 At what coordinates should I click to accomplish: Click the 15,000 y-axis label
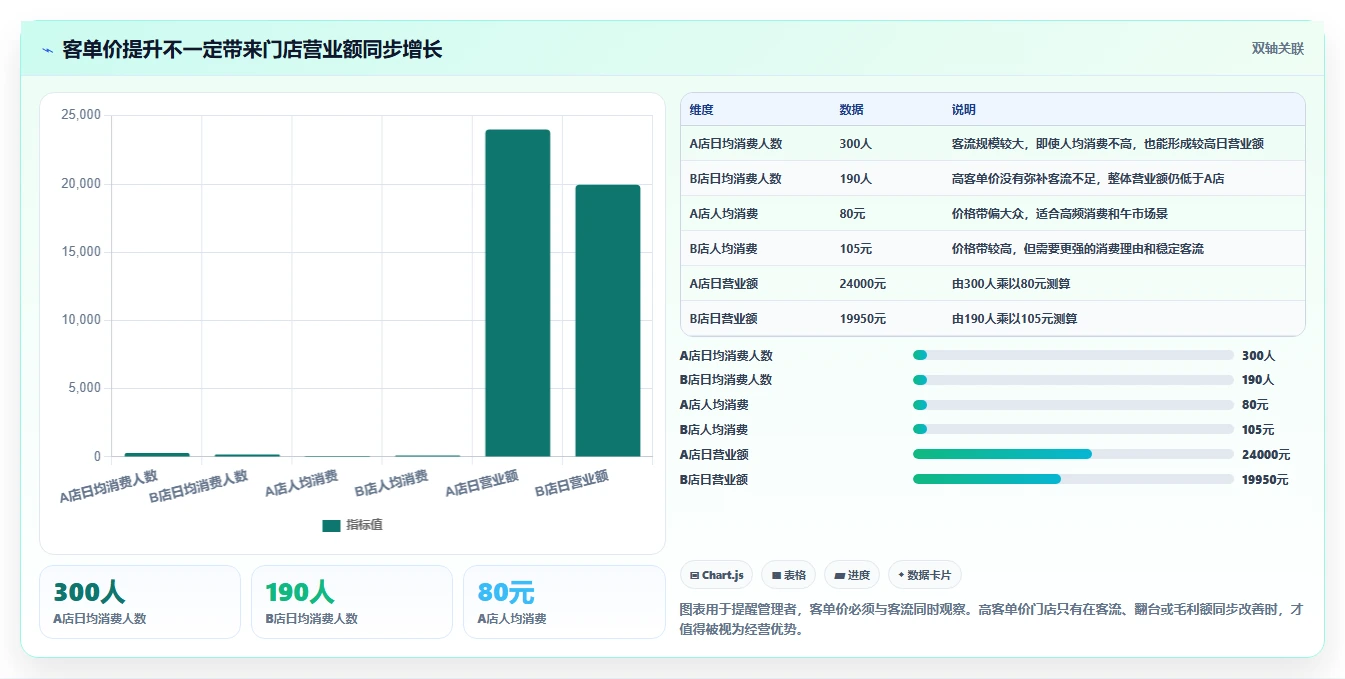(81, 252)
